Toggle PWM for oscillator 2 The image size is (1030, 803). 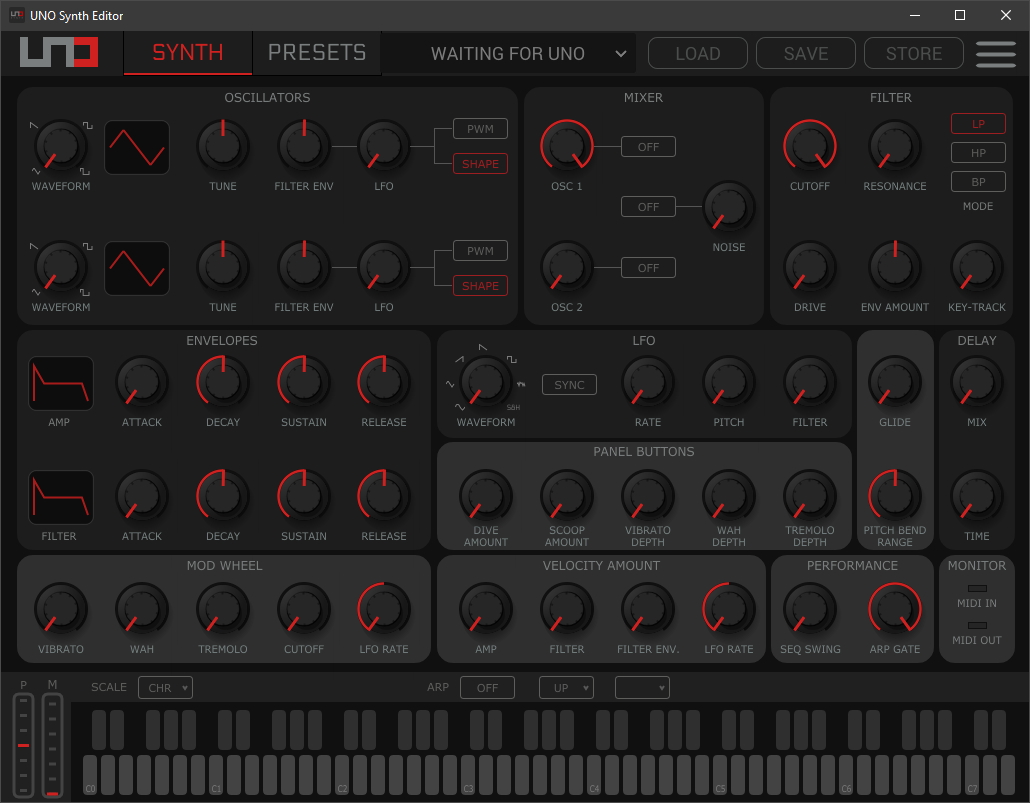click(x=480, y=251)
